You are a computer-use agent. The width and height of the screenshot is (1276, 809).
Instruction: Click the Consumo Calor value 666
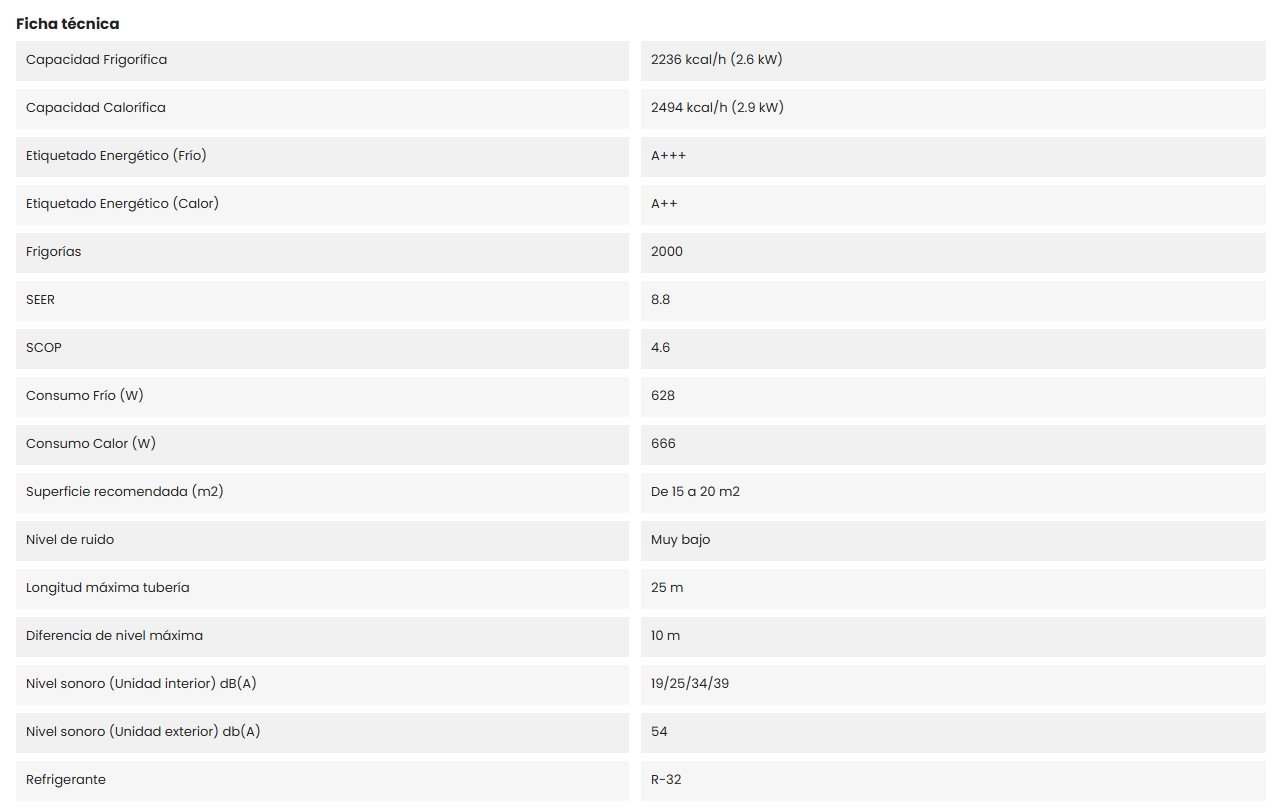point(663,444)
